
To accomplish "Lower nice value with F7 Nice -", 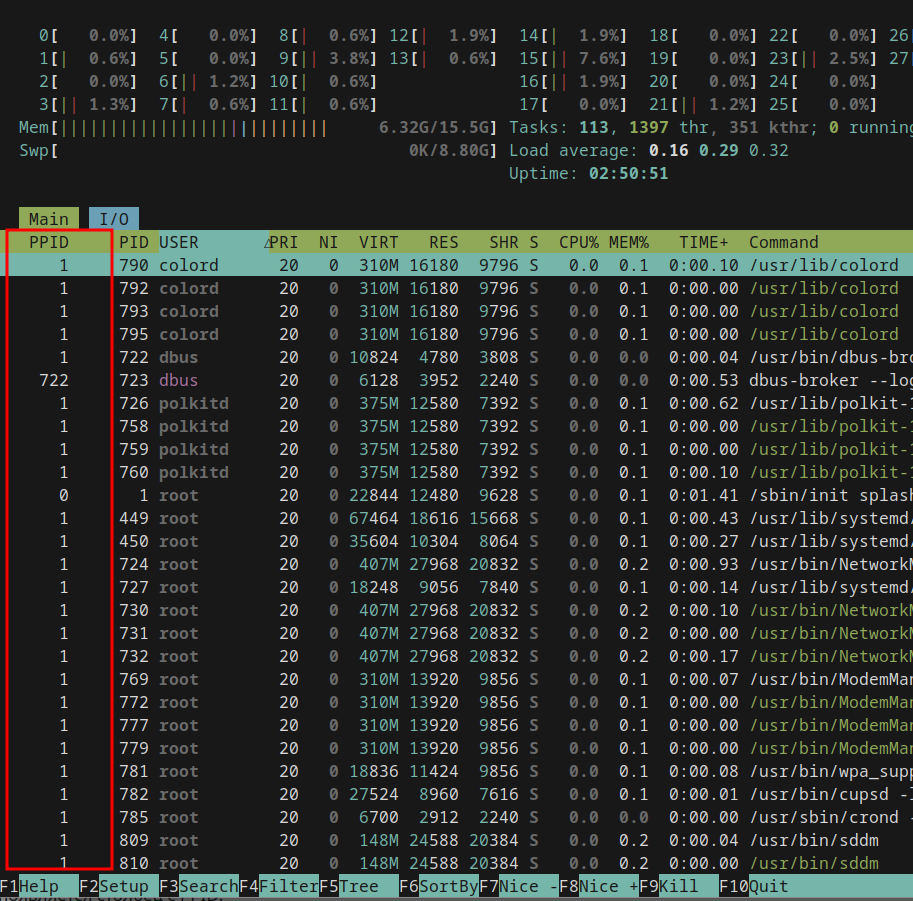I will pos(518,886).
